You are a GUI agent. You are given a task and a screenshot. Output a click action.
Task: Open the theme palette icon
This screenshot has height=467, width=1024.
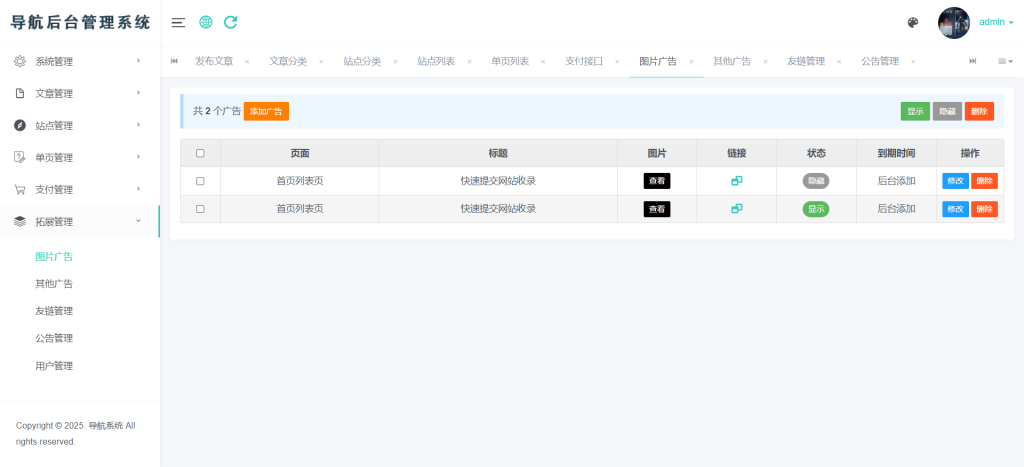(913, 23)
